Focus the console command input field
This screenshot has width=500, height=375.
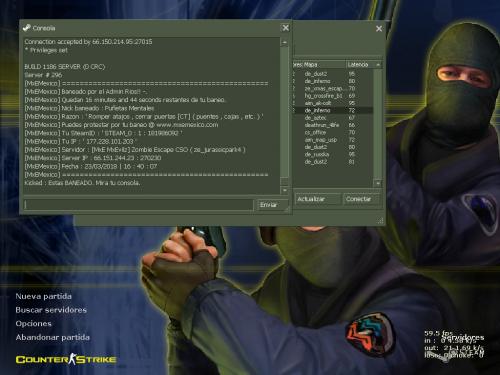coord(138,205)
